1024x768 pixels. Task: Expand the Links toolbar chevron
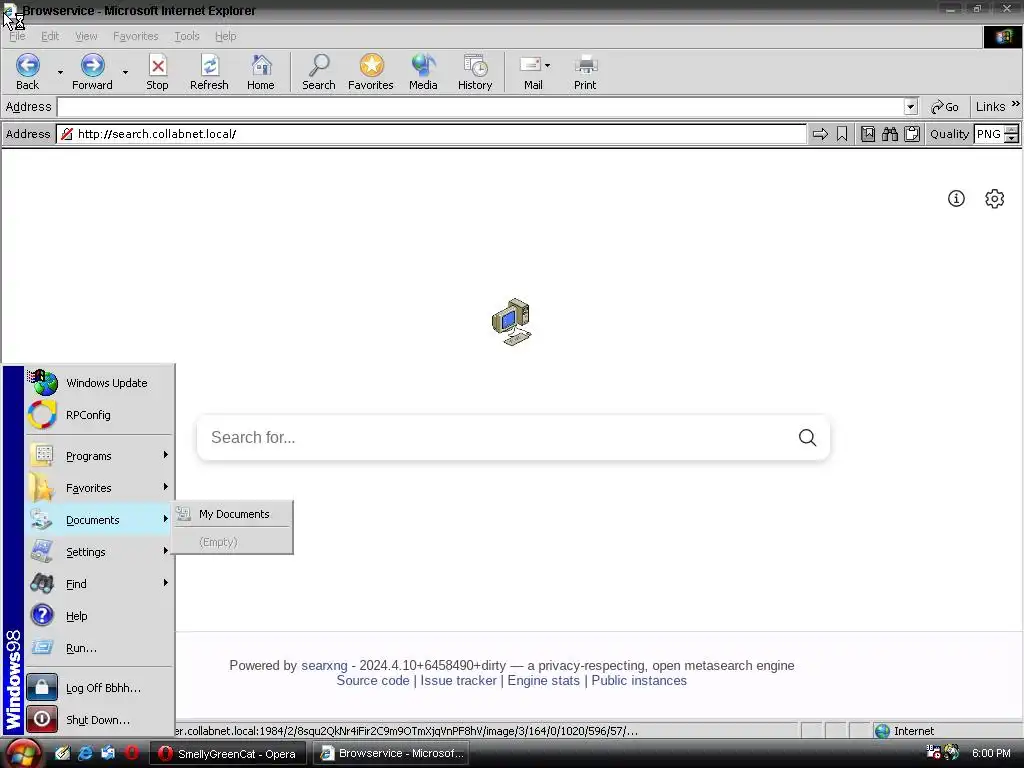tap(1016, 104)
